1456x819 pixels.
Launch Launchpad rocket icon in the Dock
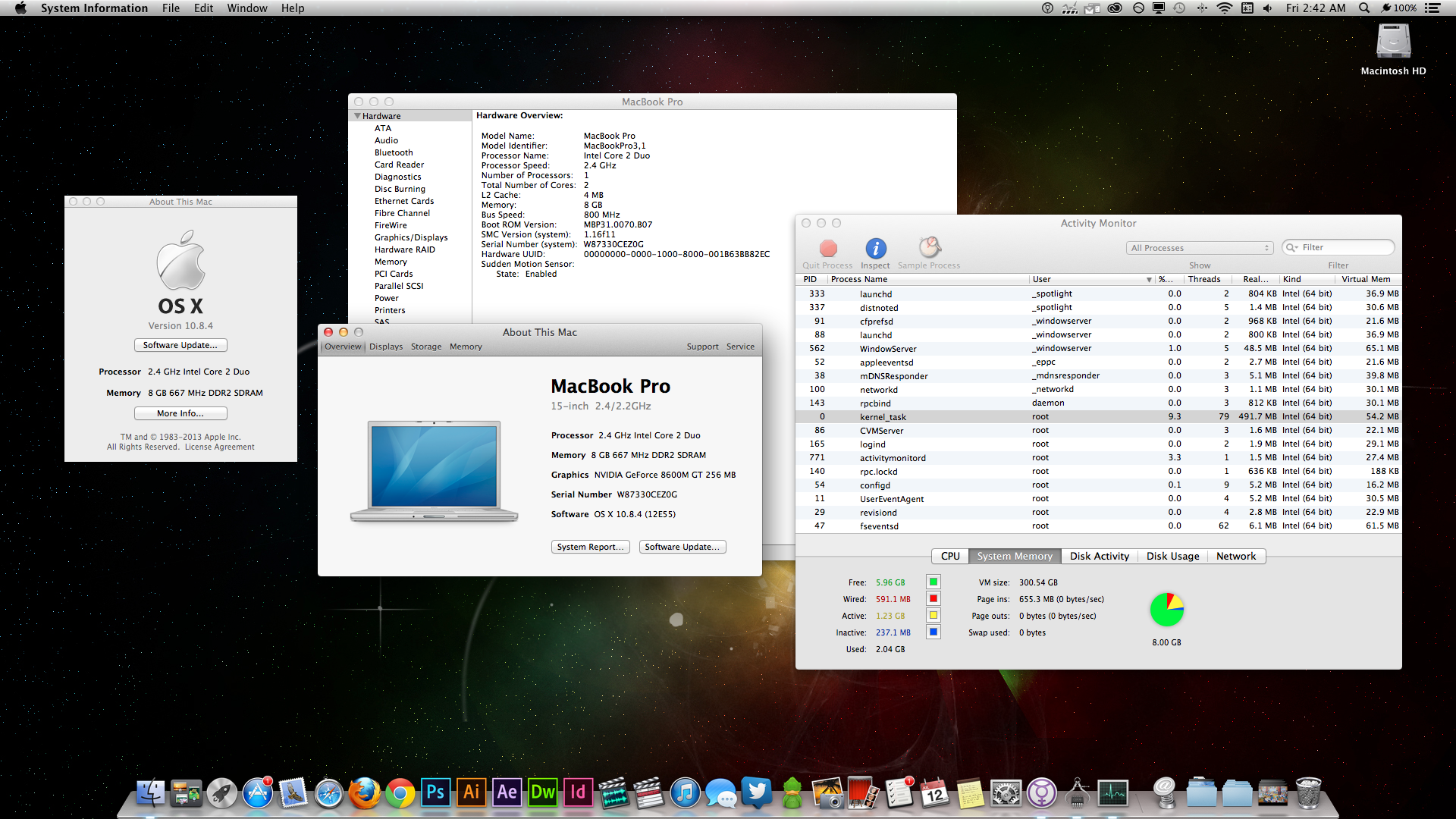222,793
